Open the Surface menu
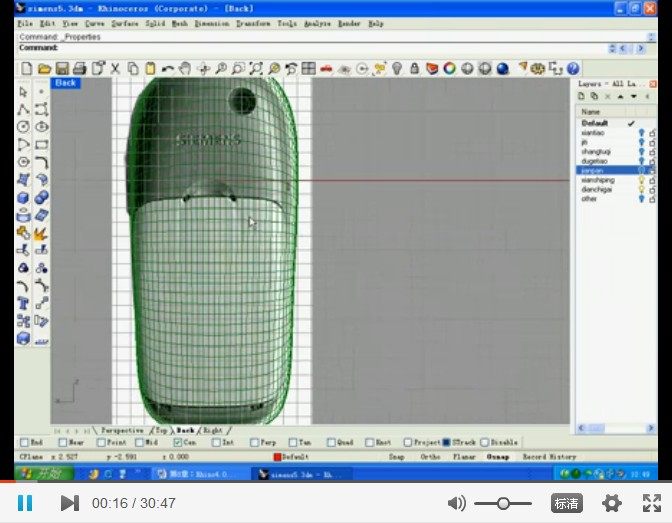This screenshot has width=672, height=523. [125, 24]
